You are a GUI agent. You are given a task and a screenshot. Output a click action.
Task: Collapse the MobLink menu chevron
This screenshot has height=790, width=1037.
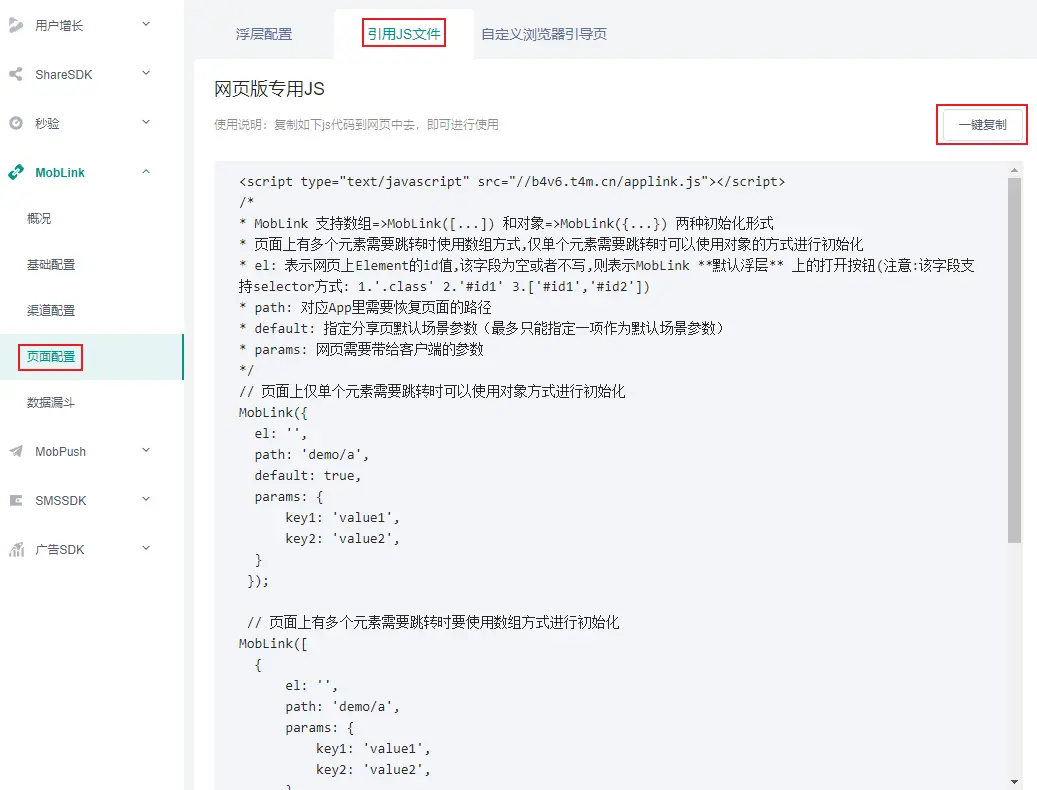146,172
